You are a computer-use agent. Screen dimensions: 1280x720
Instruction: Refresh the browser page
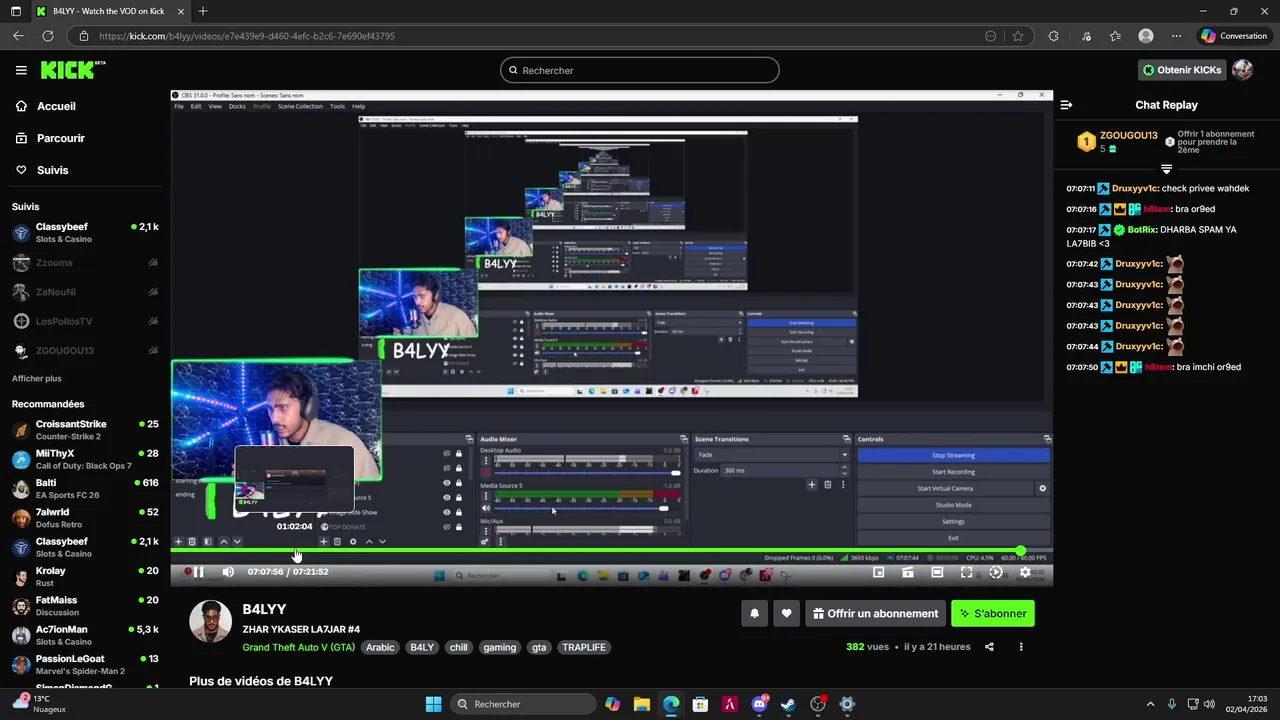click(x=47, y=36)
